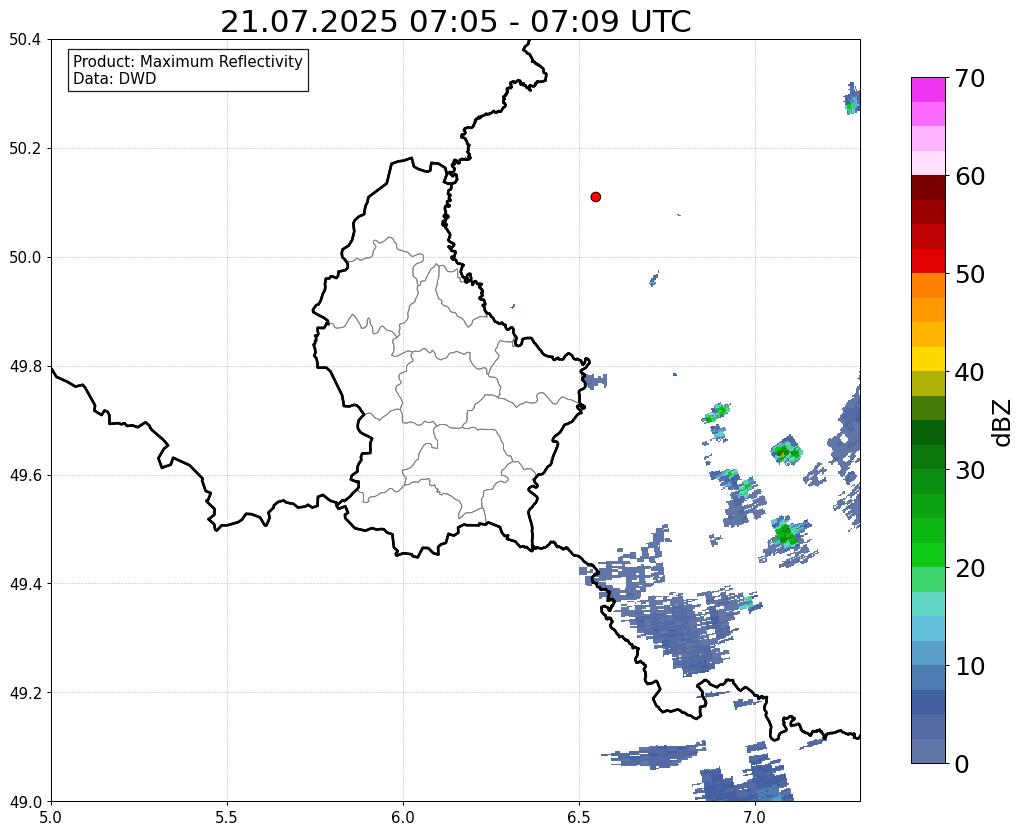This screenshot has width=1023, height=834.
Task: Click latitude label 49.6
Action: pyautogui.click(x=25, y=476)
